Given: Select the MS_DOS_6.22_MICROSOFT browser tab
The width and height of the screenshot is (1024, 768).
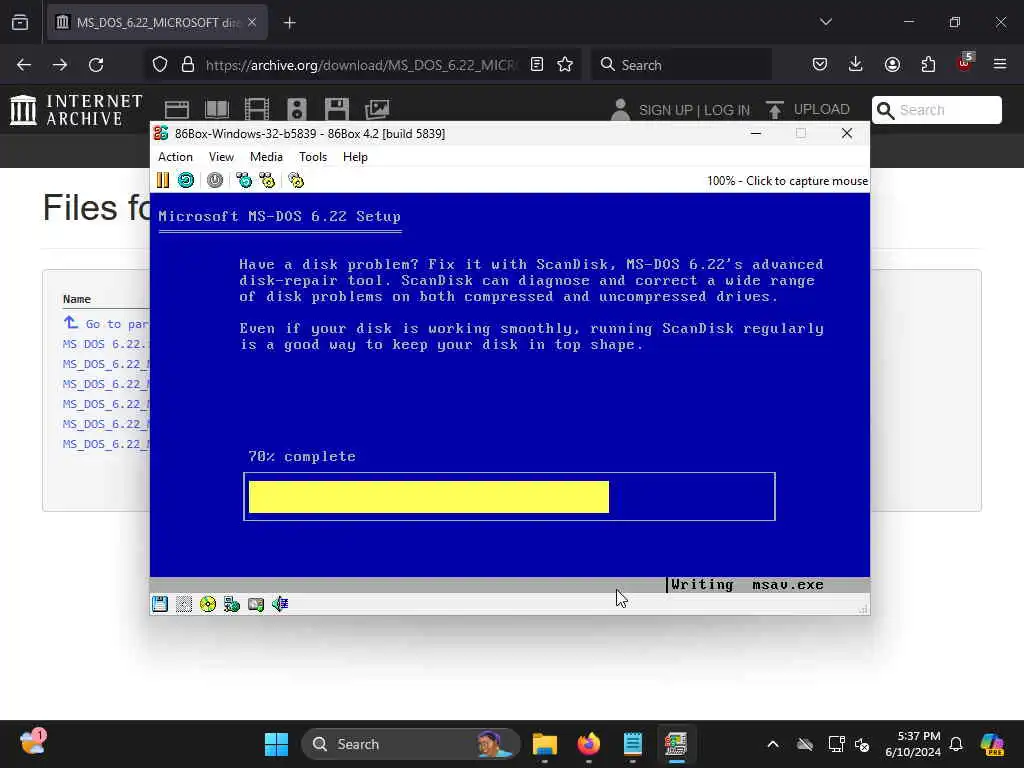Looking at the screenshot, I should (157, 22).
